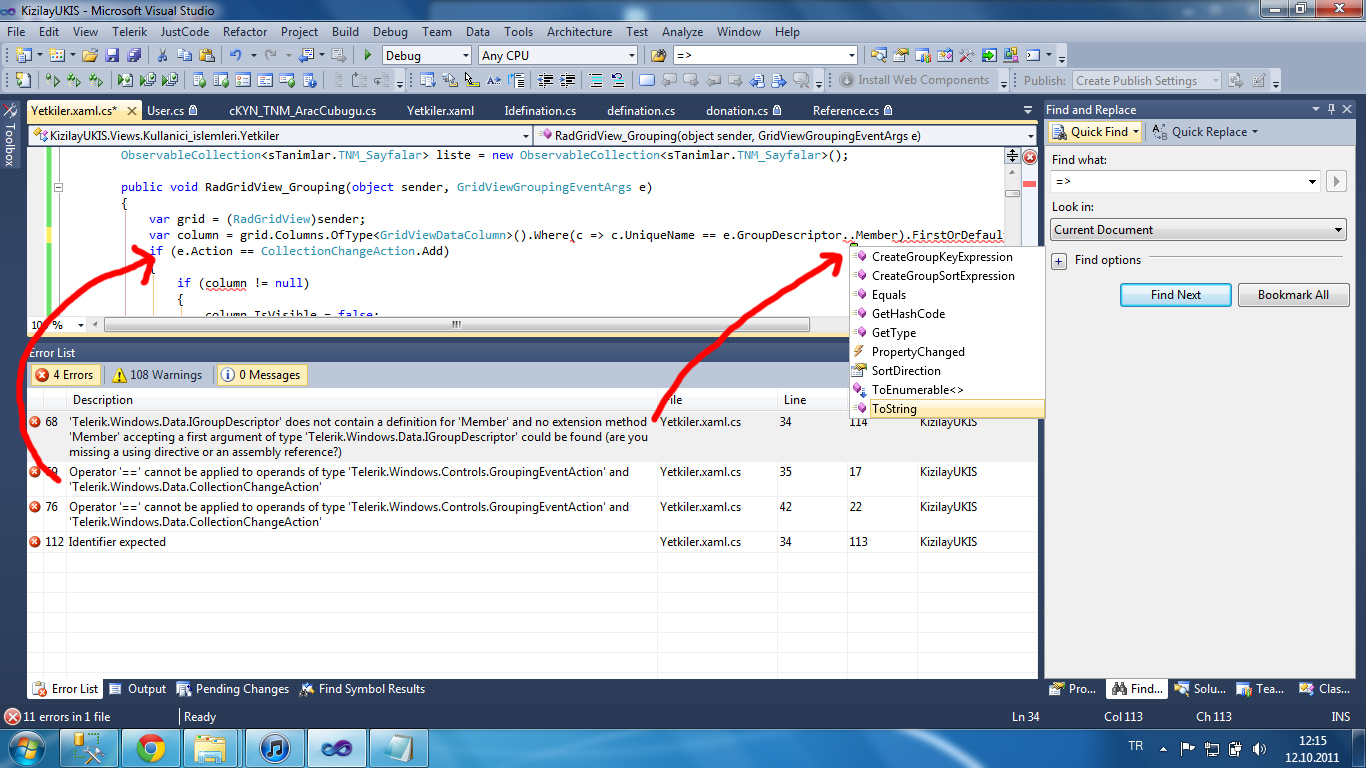Select ToString in the IntelliSense list
1366x768 pixels.
(894, 409)
